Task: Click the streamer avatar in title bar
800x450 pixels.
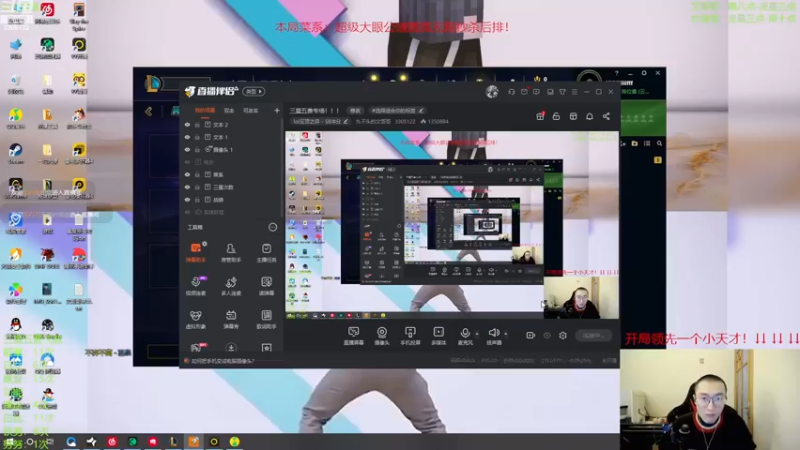Action: point(492,92)
